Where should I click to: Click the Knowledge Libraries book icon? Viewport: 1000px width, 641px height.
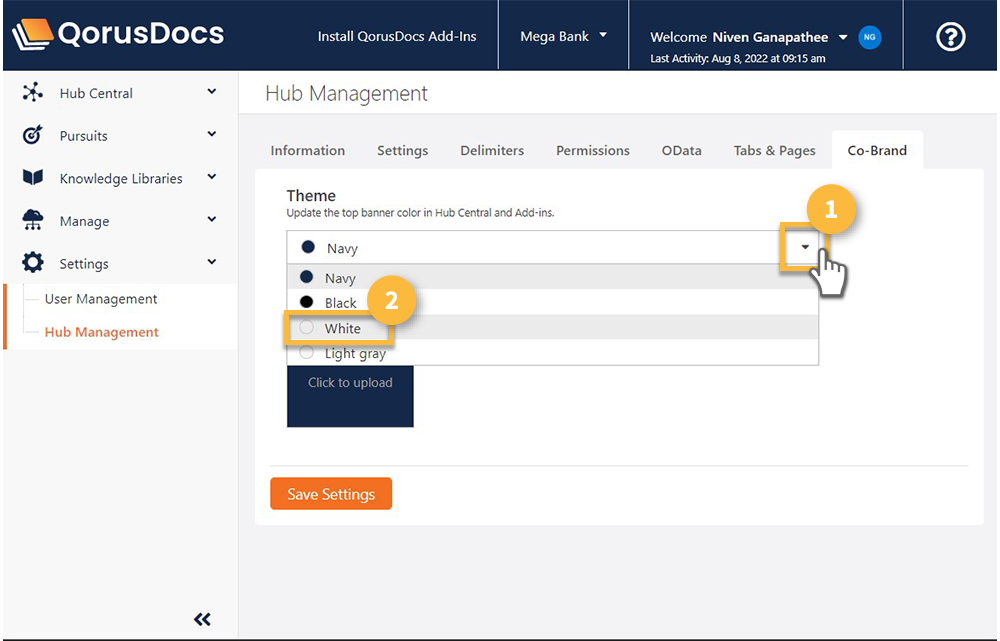33,178
